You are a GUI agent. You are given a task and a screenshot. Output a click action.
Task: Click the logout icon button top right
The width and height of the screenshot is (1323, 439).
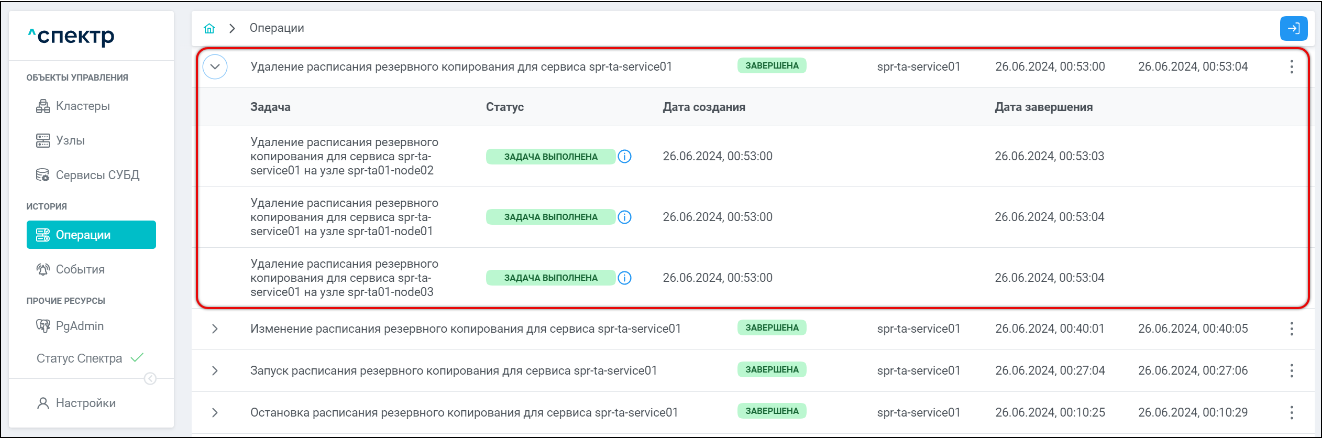click(1293, 28)
